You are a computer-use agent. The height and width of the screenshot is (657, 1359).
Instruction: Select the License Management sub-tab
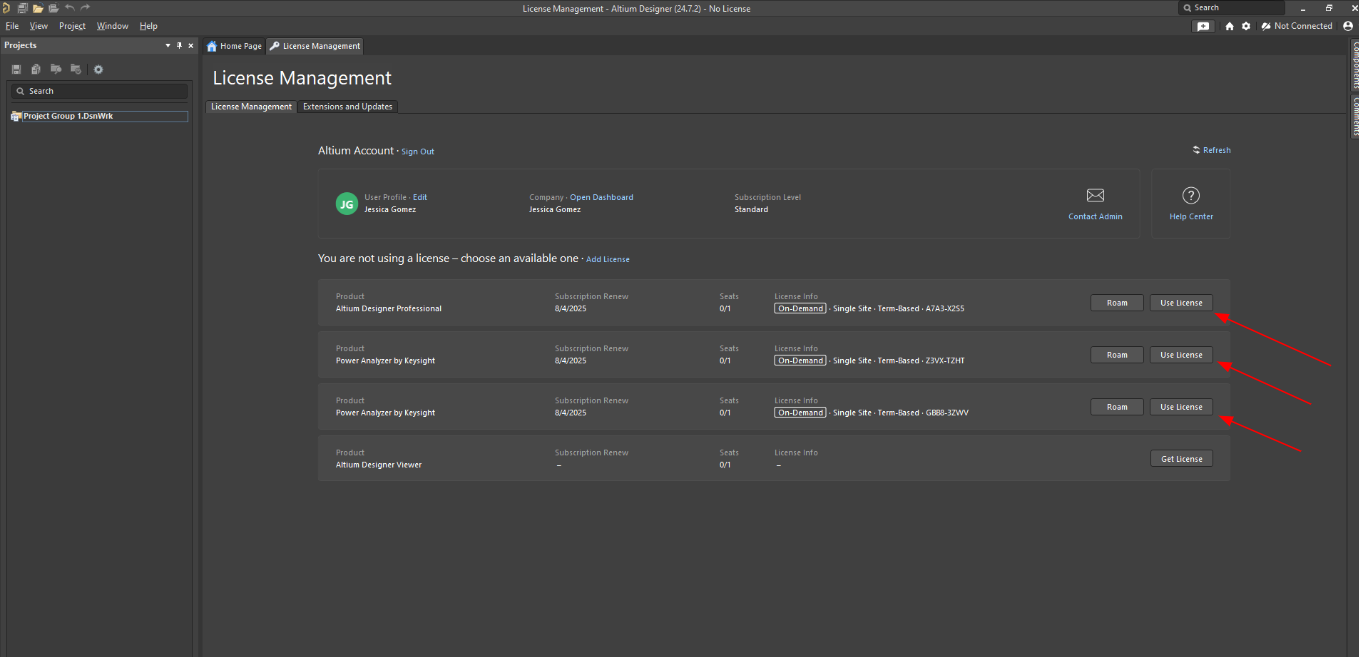click(x=252, y=106)
